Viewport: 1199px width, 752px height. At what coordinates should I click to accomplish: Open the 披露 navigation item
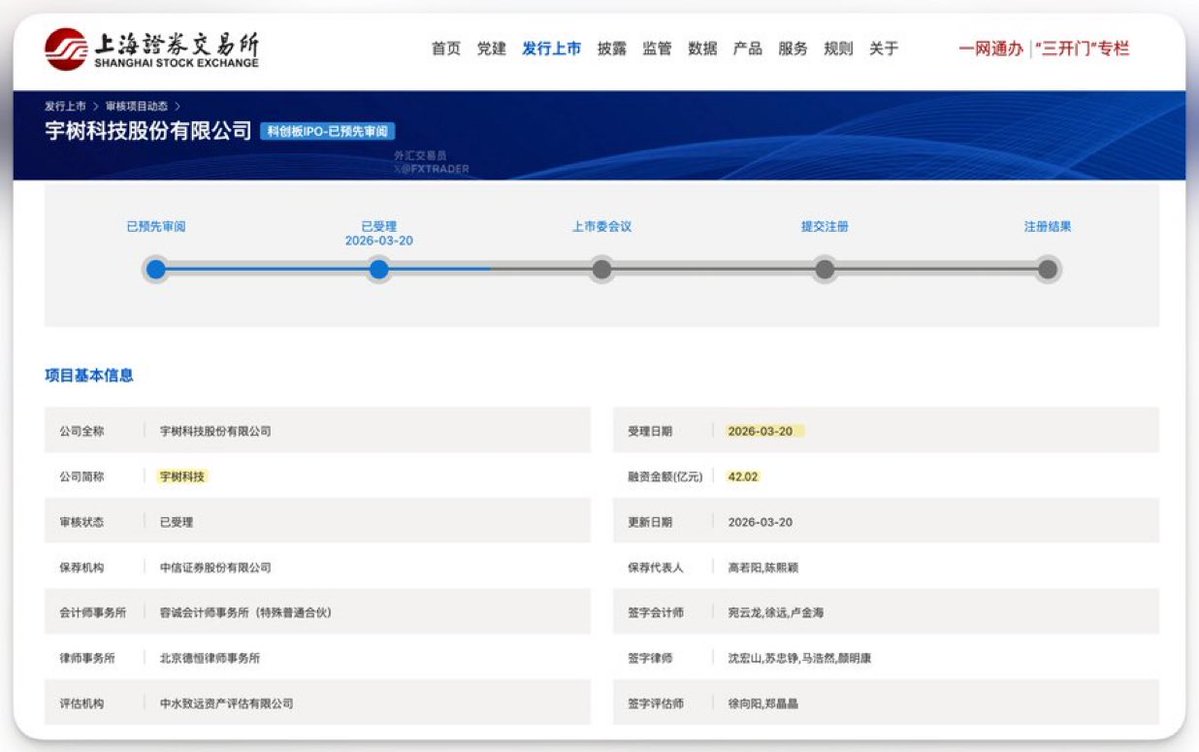(612, 49)
